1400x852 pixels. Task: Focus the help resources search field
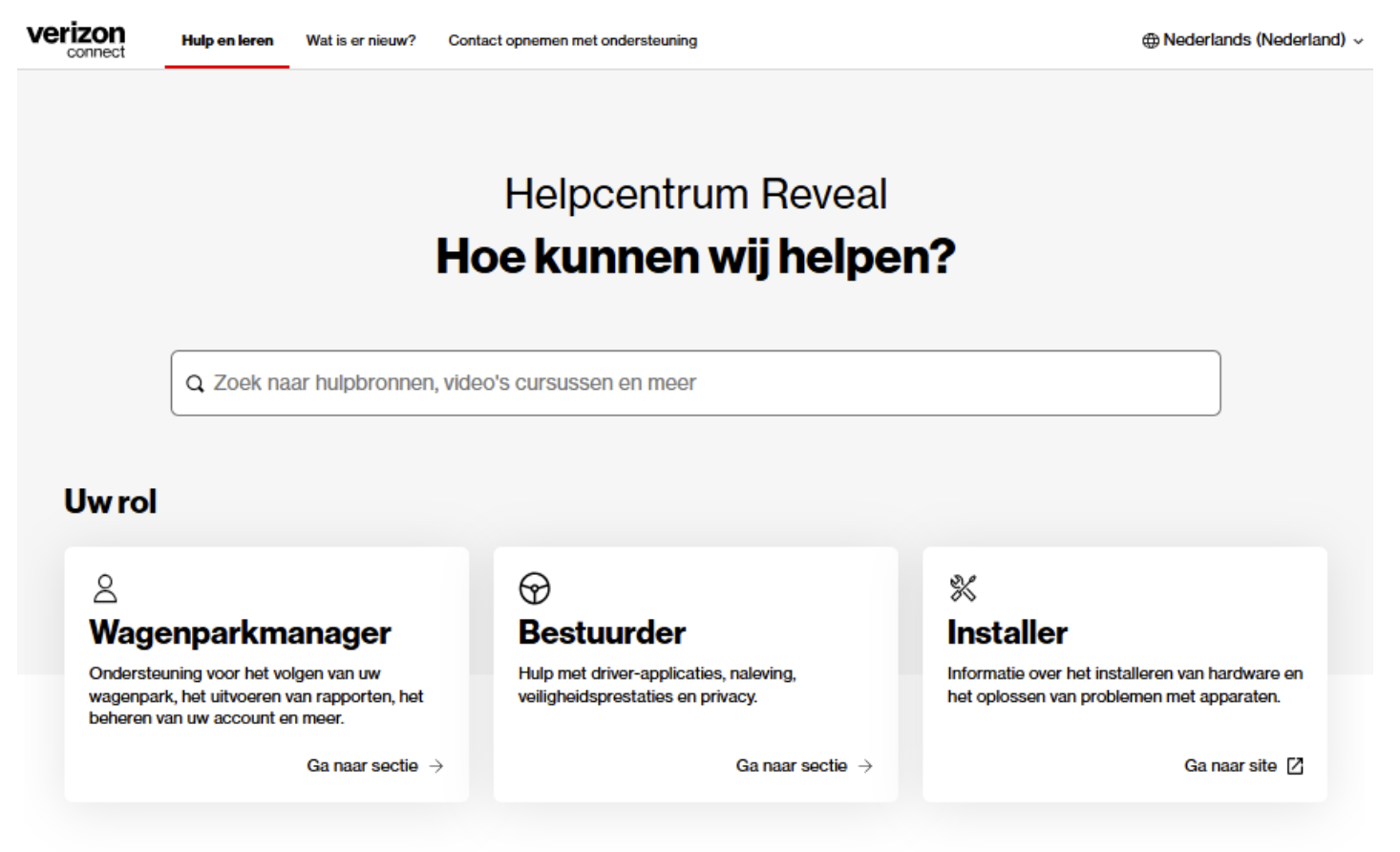(x=695, y=383)
